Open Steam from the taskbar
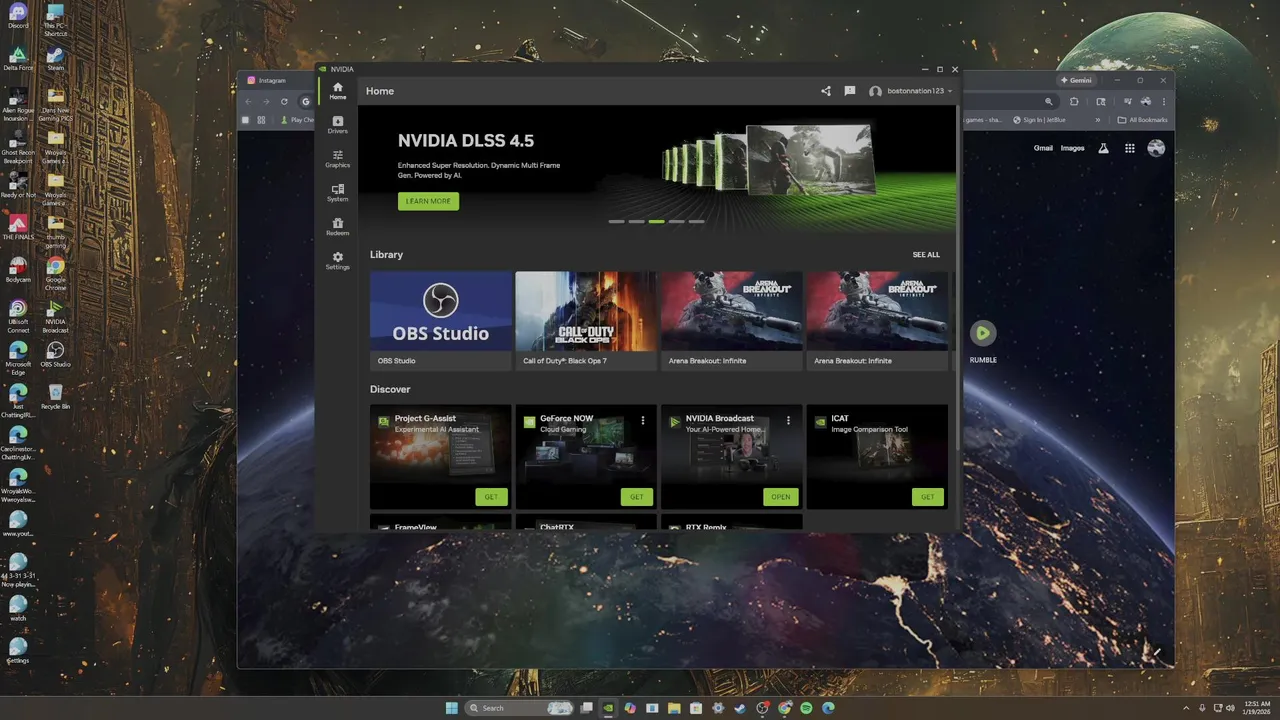Screen dimensions: 1280x720 (x=740, y=708)
